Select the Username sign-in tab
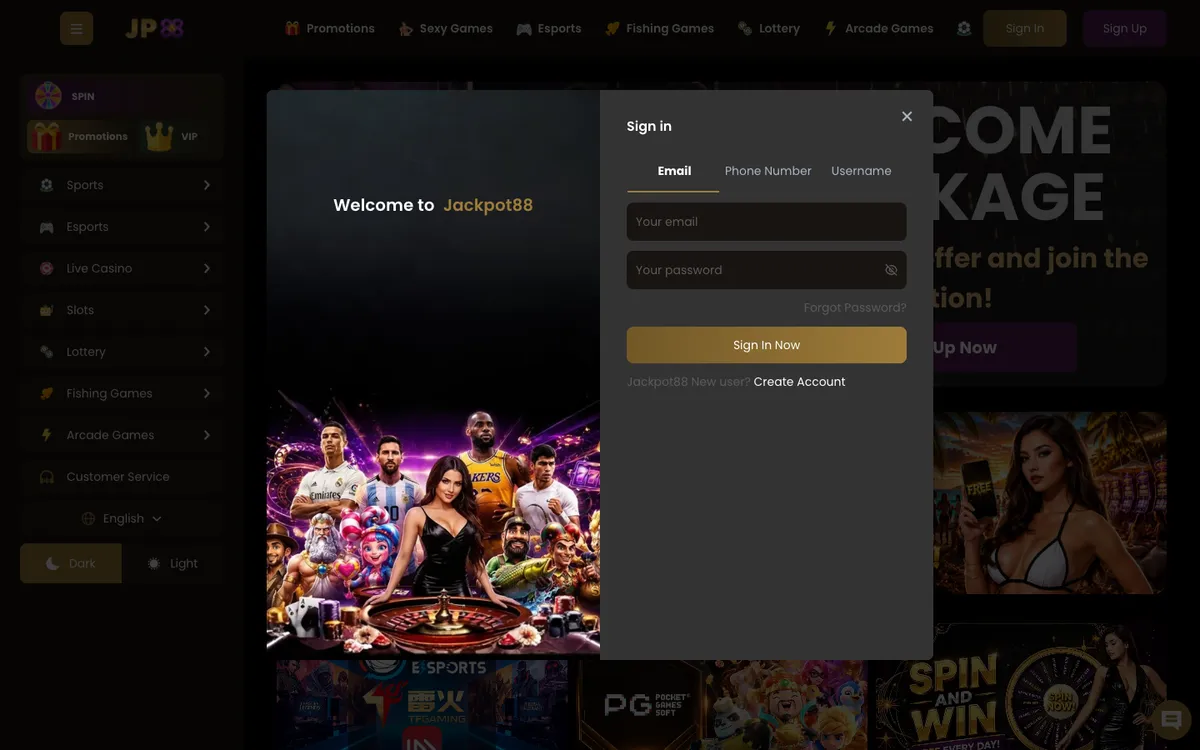1200x750 pixels. click(x=861, y=171)
